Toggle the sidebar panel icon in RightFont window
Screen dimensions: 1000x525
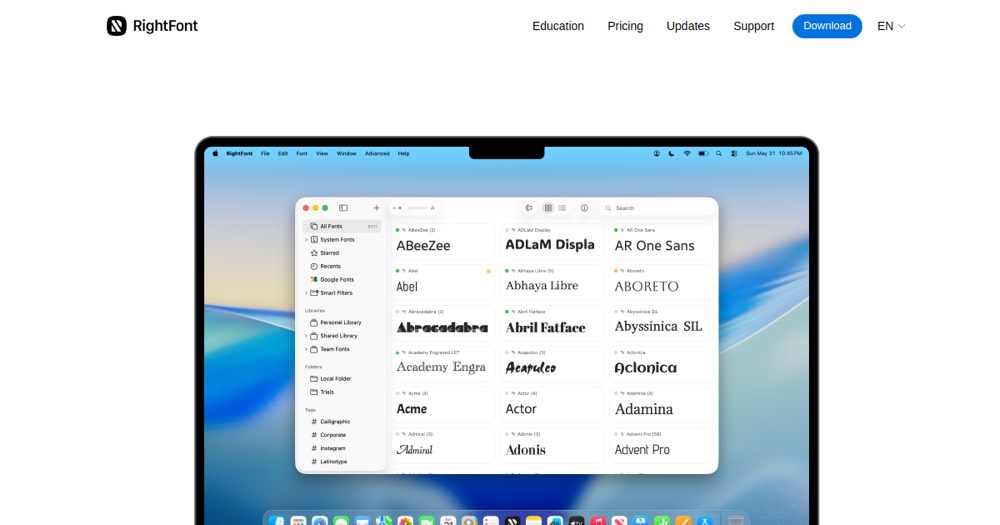[343, 208]
